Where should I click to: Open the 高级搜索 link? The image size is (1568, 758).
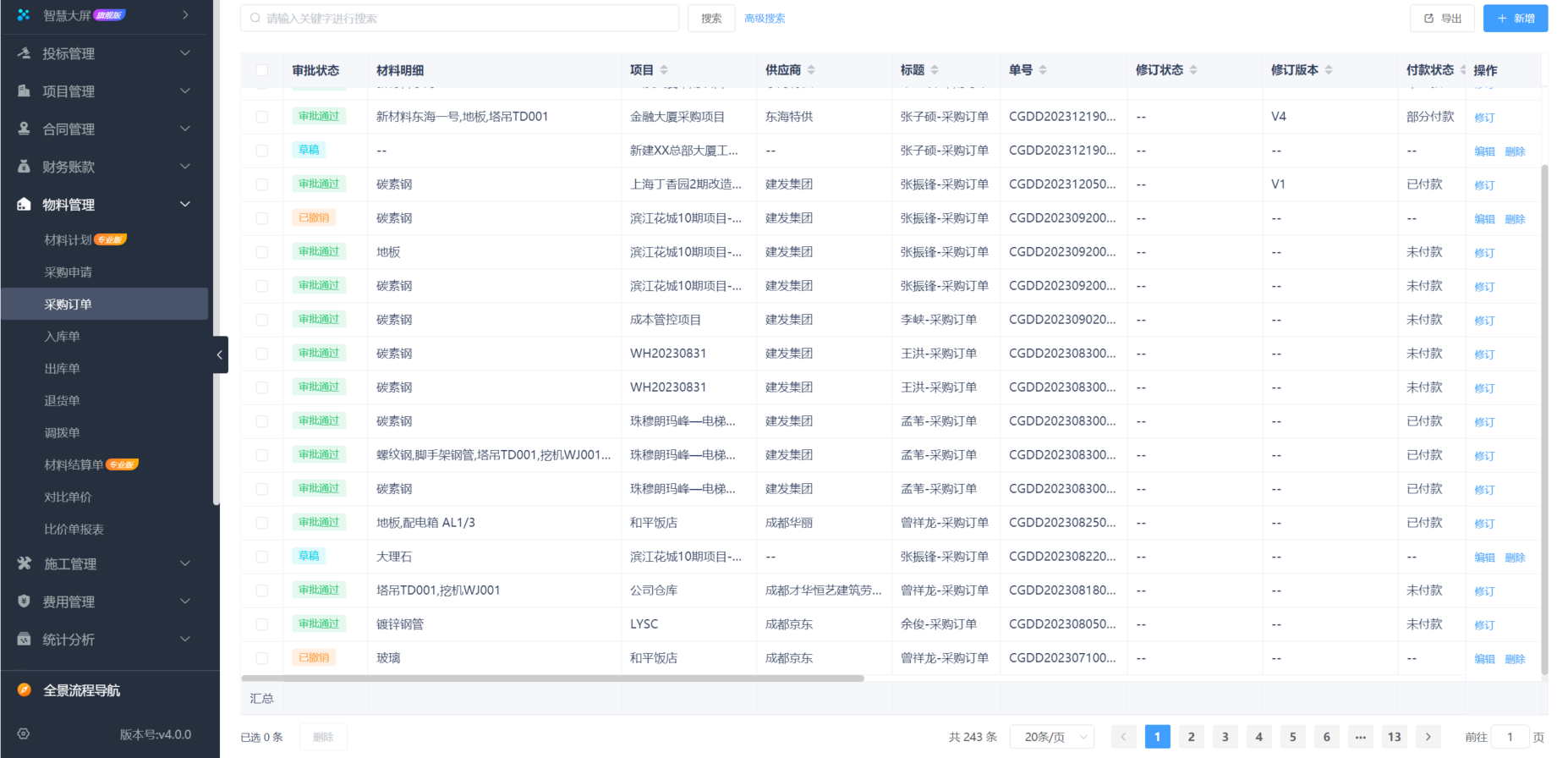point(765,19)
